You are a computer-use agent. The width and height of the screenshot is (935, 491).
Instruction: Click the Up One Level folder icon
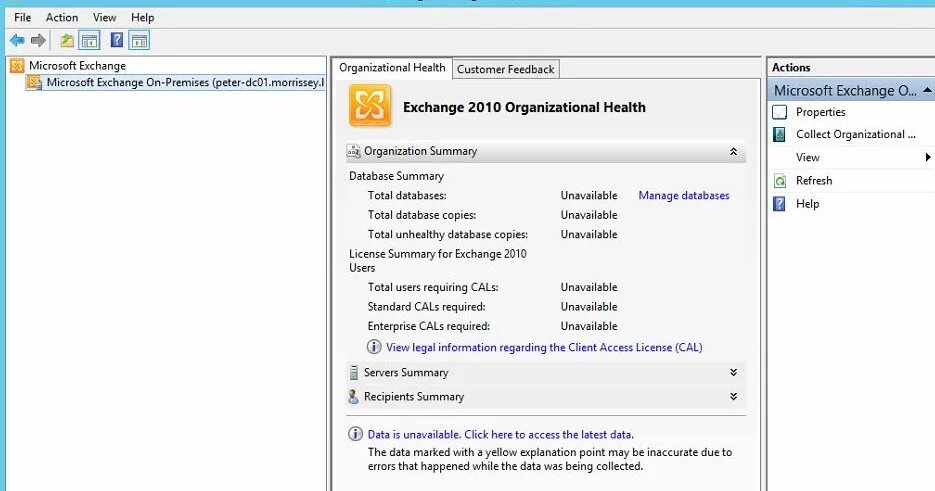[67, 41]
